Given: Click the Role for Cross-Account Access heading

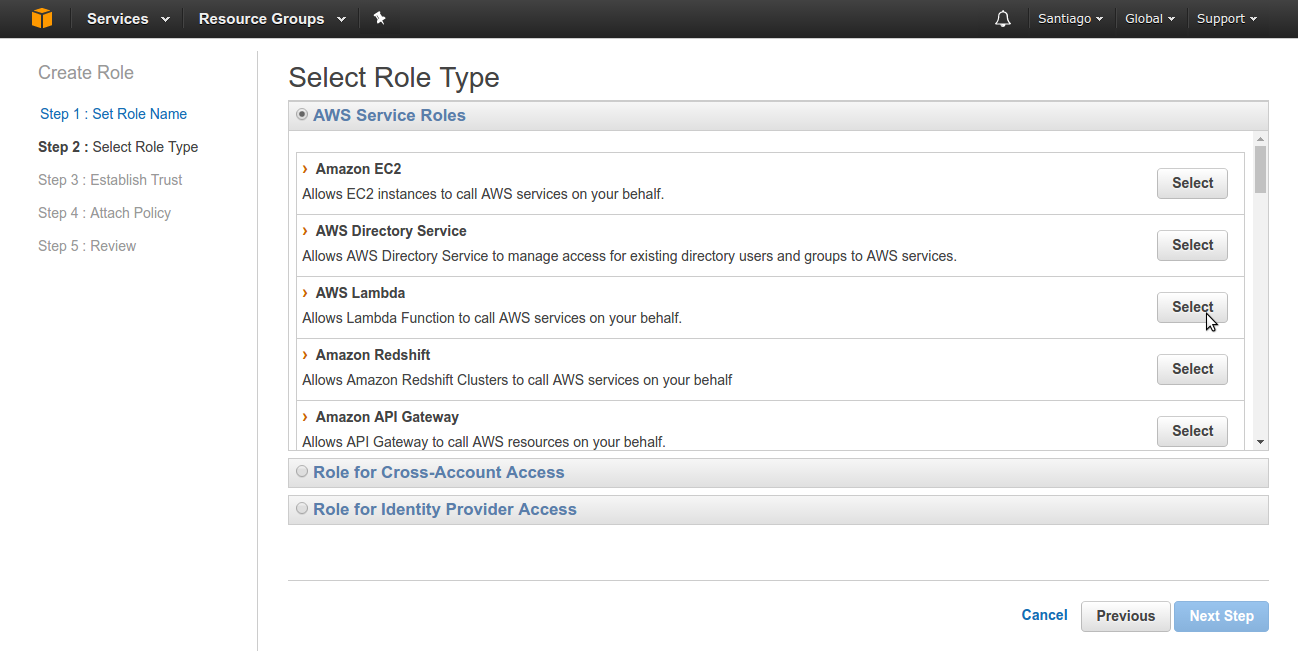Looking at the screenshot, I should tap(439, 472).
